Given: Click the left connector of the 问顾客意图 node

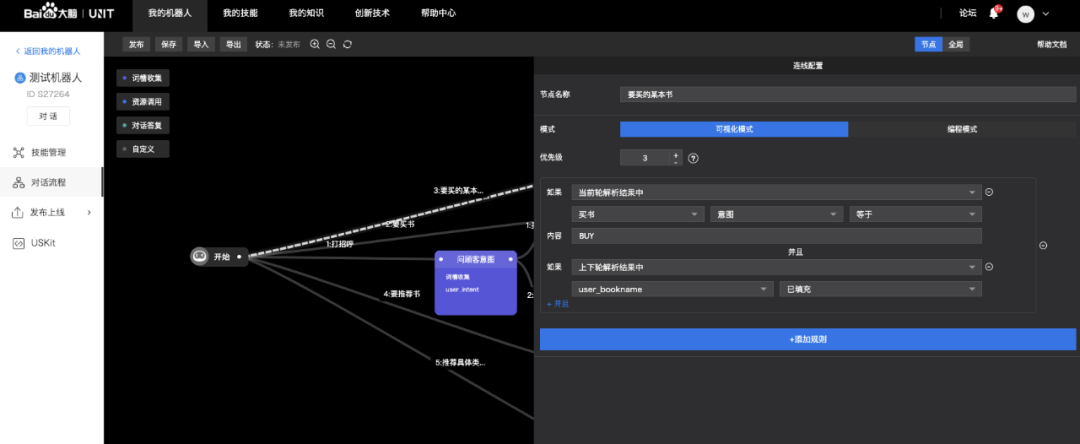Looking at the screenshot, I should tap(441, 260).
